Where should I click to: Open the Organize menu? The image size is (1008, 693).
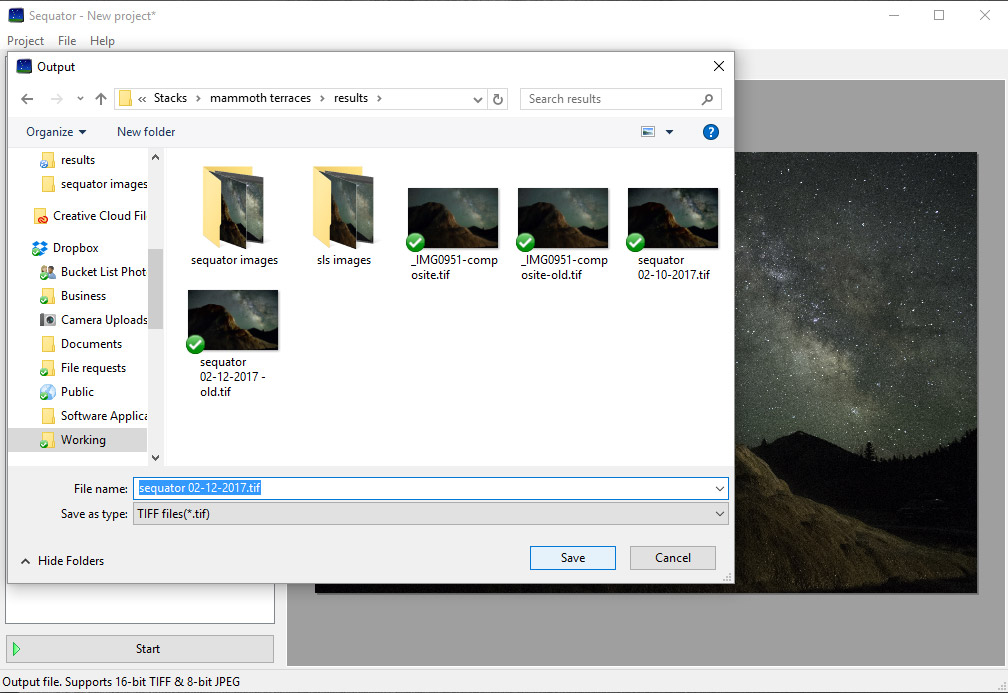point(56,132)
